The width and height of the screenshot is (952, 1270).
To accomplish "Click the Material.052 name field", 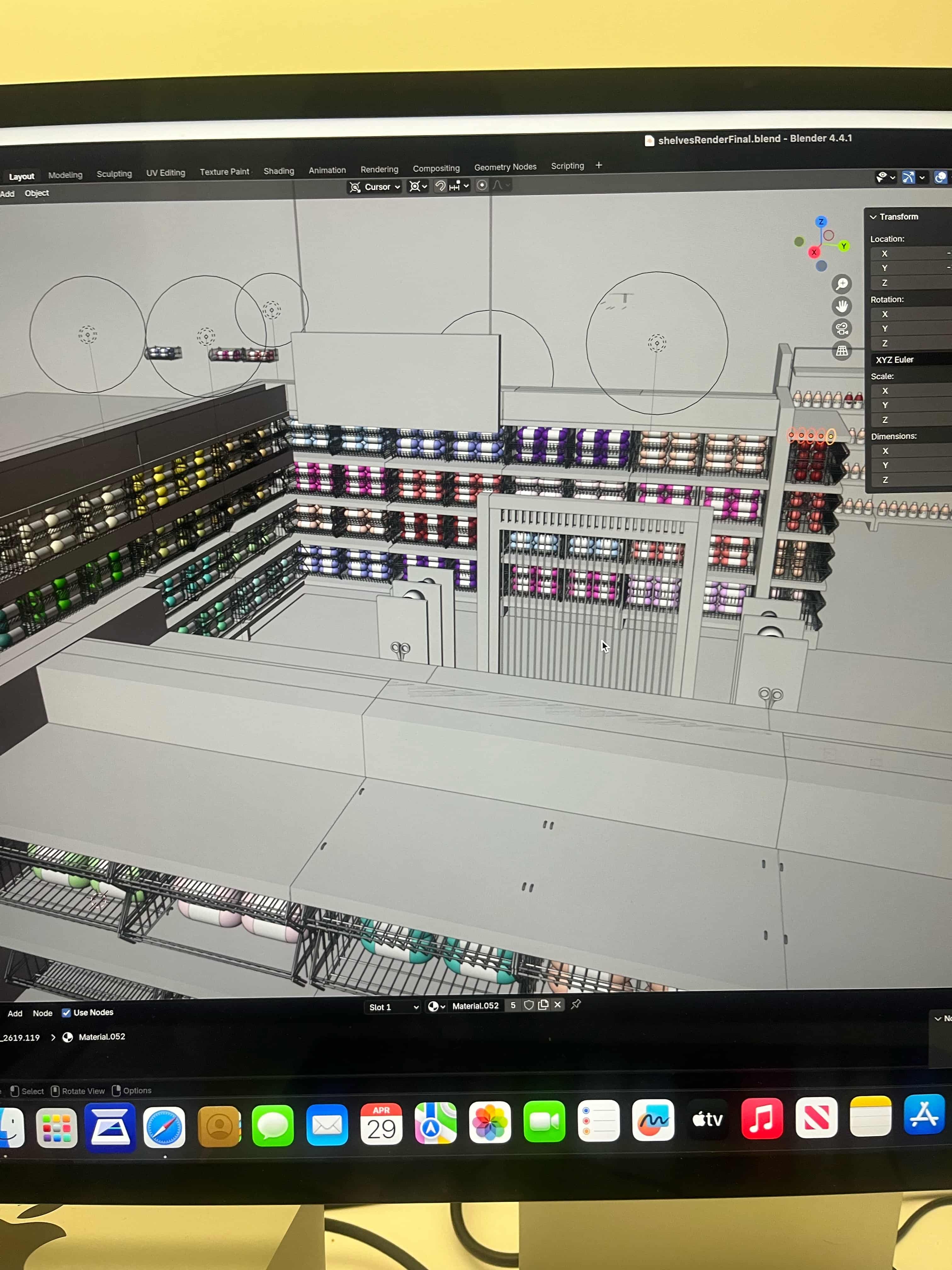I will (x=475, y=1006).
